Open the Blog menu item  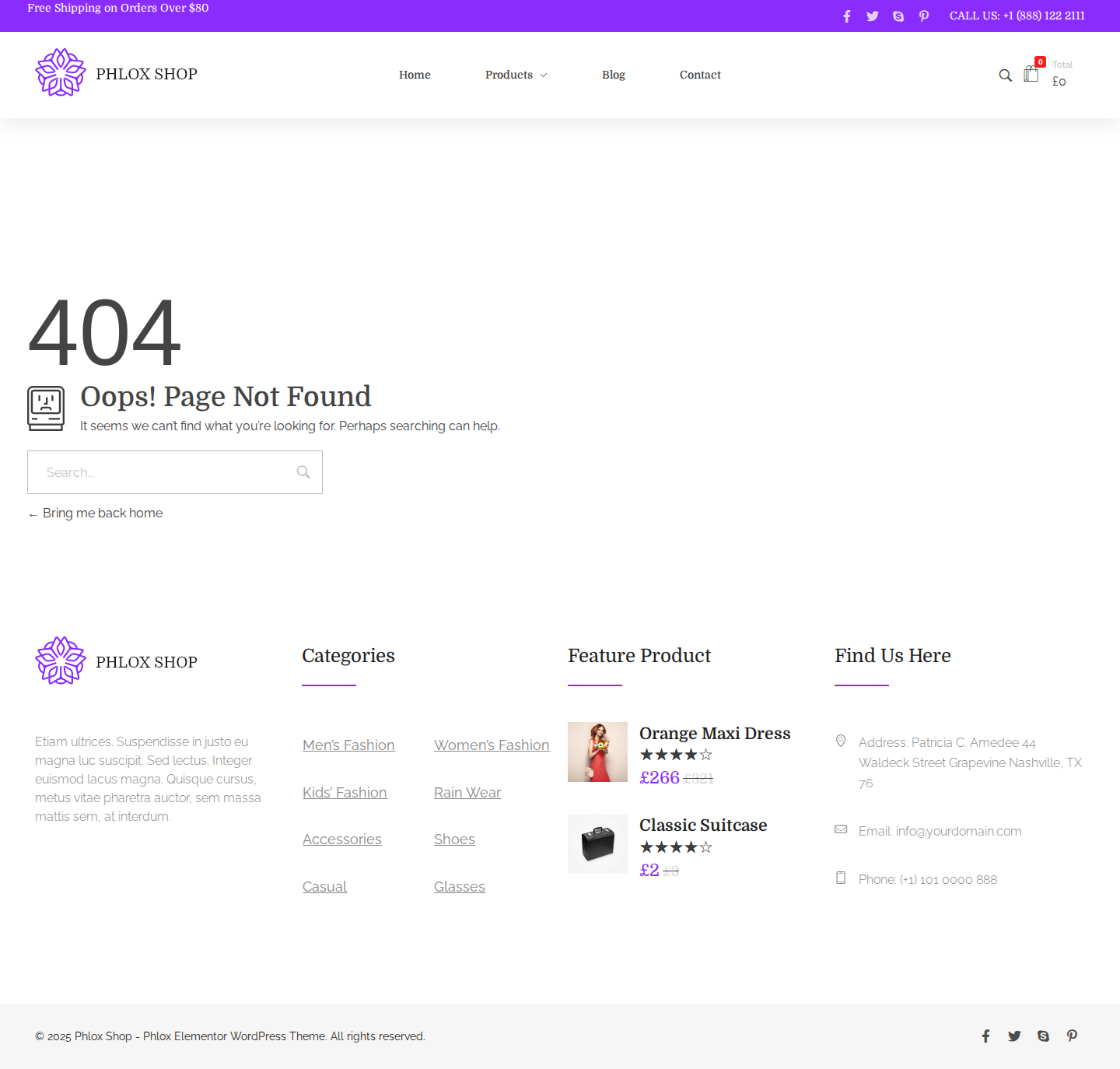point(614,75)
